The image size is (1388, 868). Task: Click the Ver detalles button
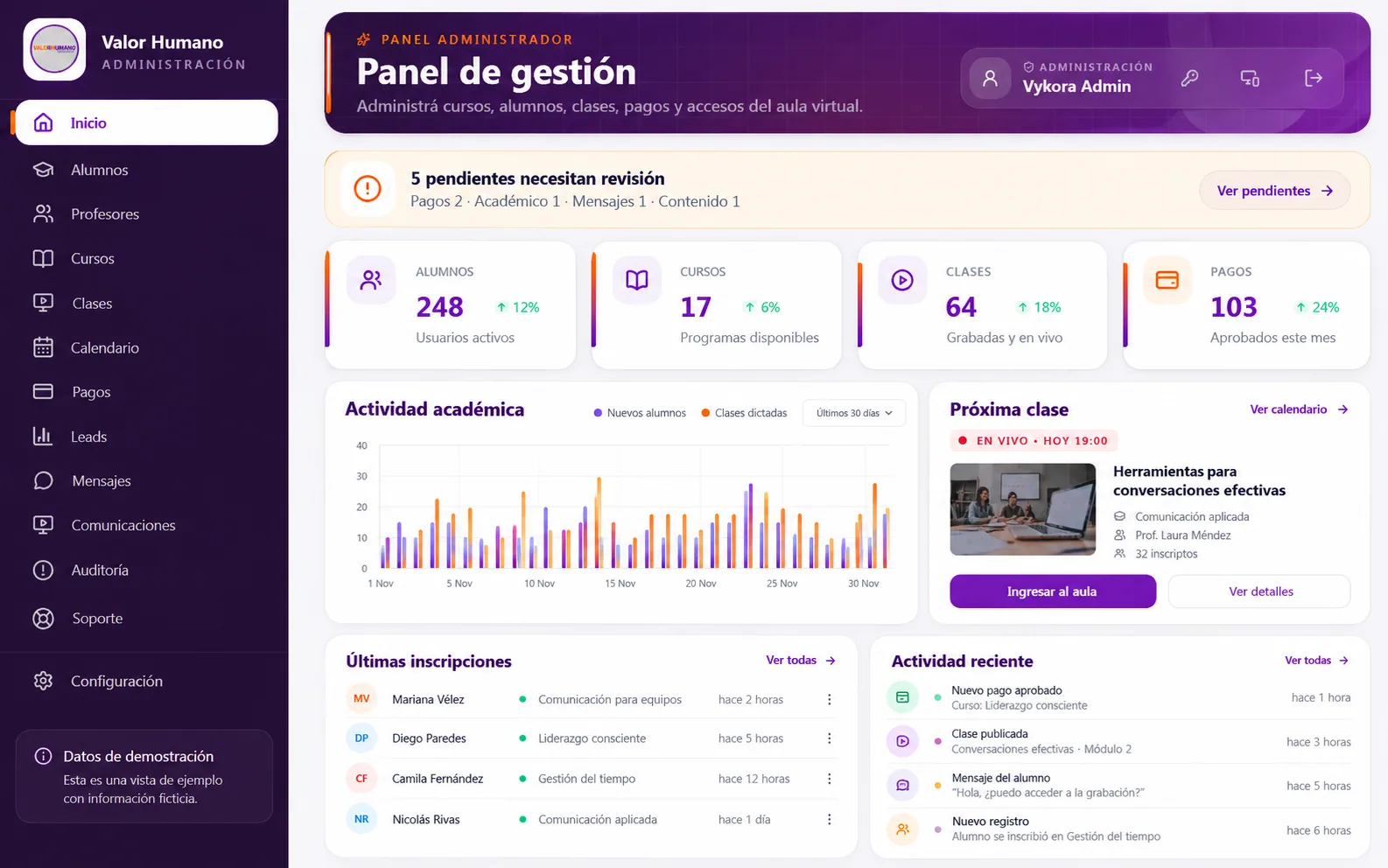pos(1260,591)
